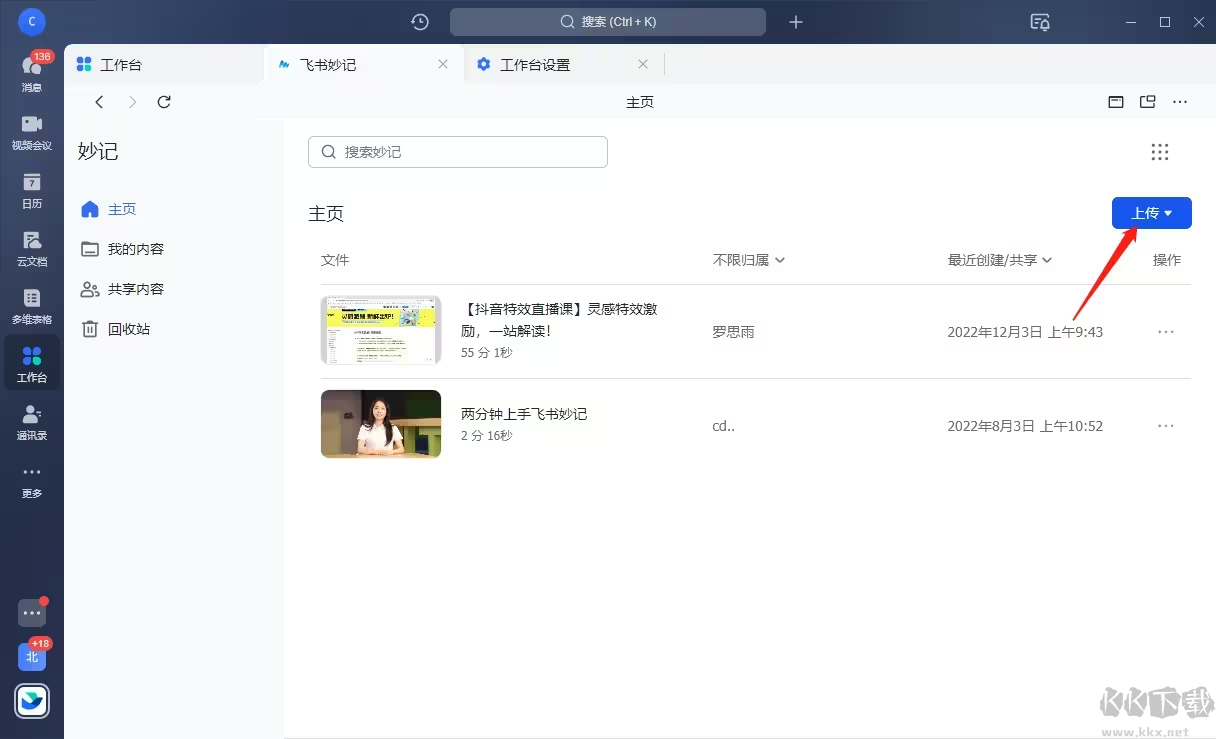Open the 两分钟上手飞书妙记 title
1216x739 pixels.
(x=524, y=414)
